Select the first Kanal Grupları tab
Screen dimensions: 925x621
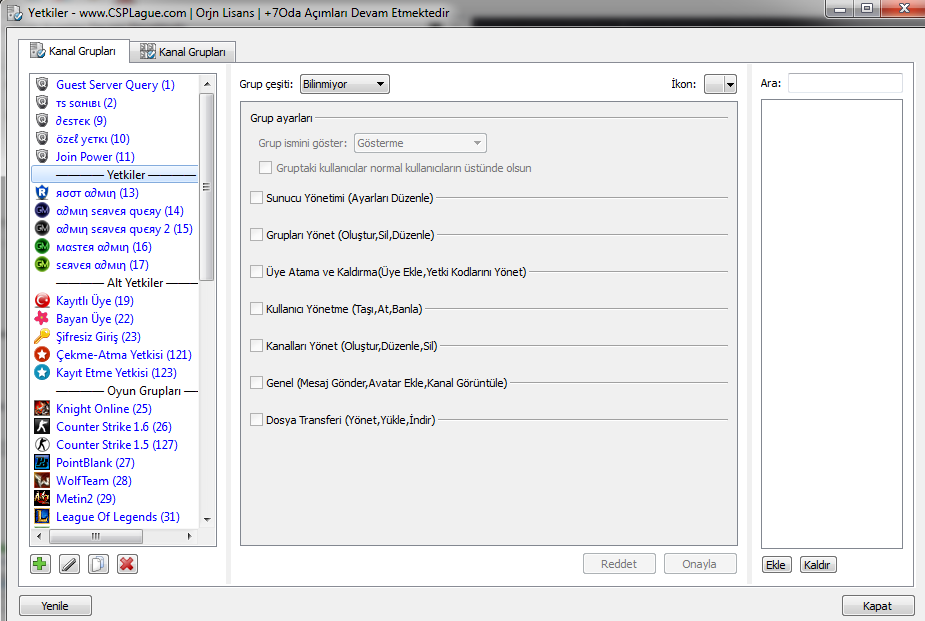(x=73, y=50)
